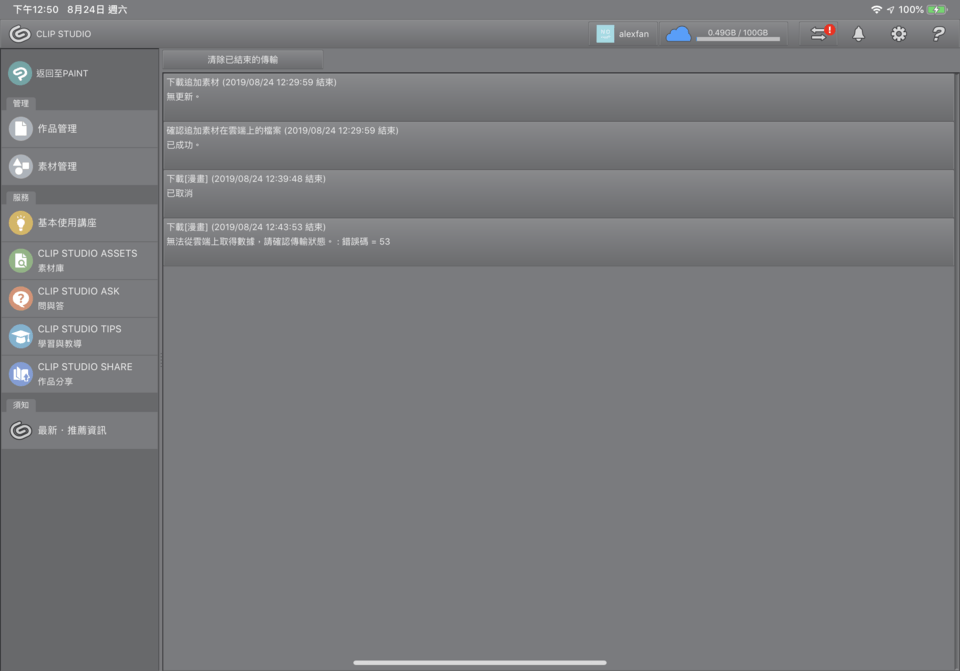The height and width of the screenshot is (671, 960).
Task: Click the blue cloud storage icon
Action: click(x=678, y=34)
